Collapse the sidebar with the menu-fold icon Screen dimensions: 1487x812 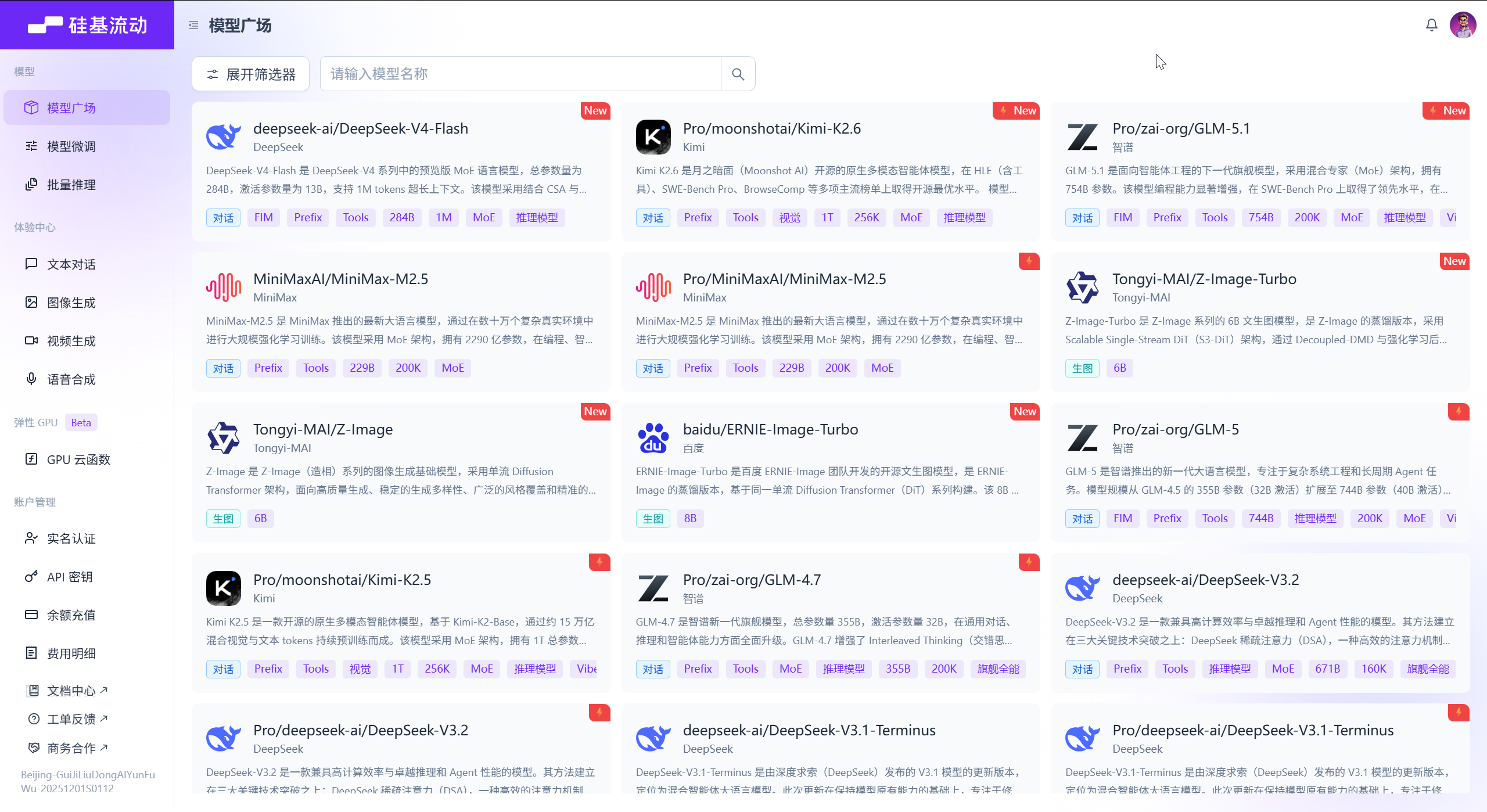point(193,25)
